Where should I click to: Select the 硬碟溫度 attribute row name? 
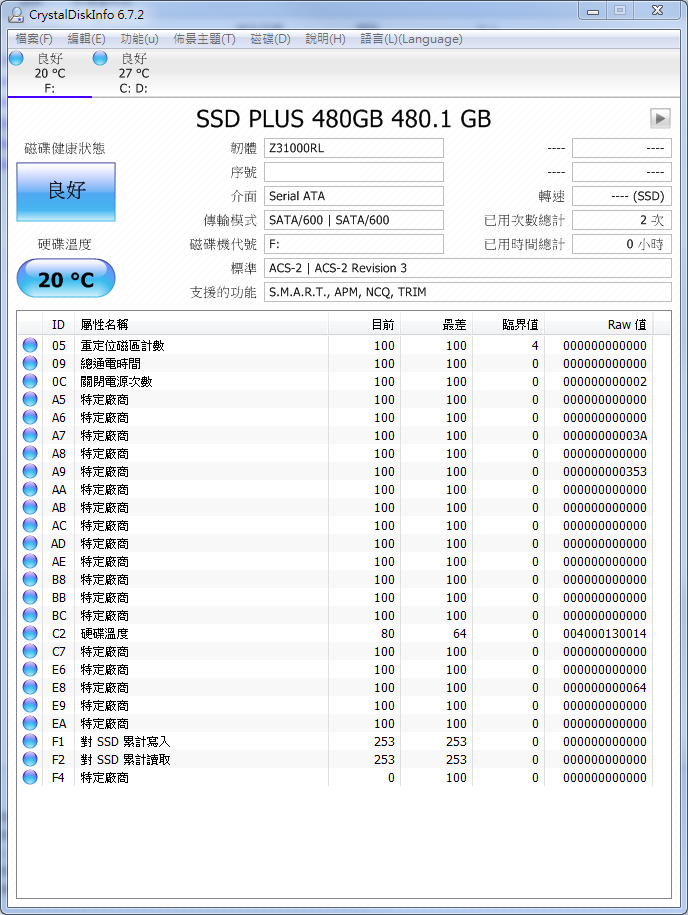tap(104, 634)
